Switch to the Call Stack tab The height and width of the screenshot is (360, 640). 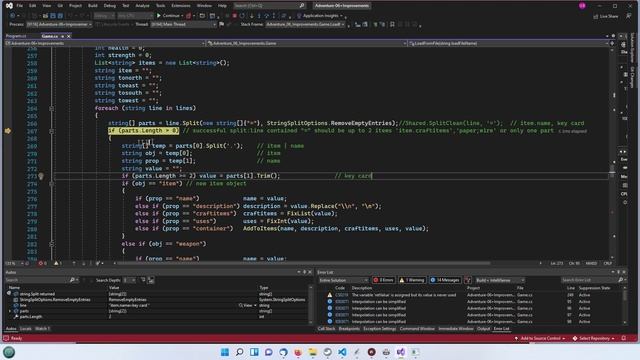[326, 329]
